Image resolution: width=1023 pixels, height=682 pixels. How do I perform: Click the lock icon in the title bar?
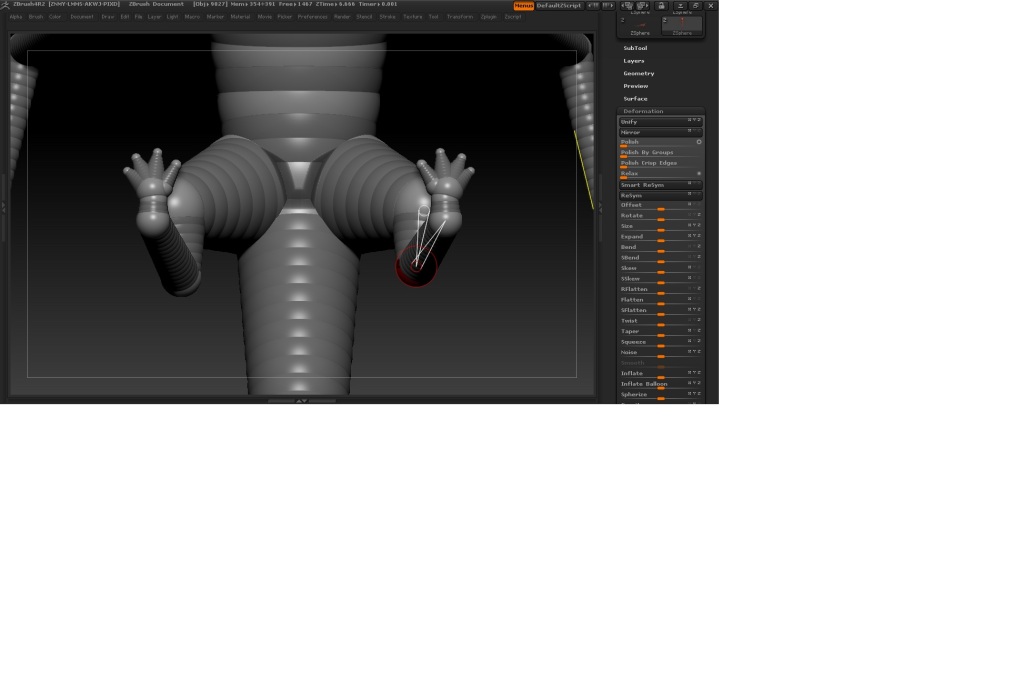pos(662,5)
